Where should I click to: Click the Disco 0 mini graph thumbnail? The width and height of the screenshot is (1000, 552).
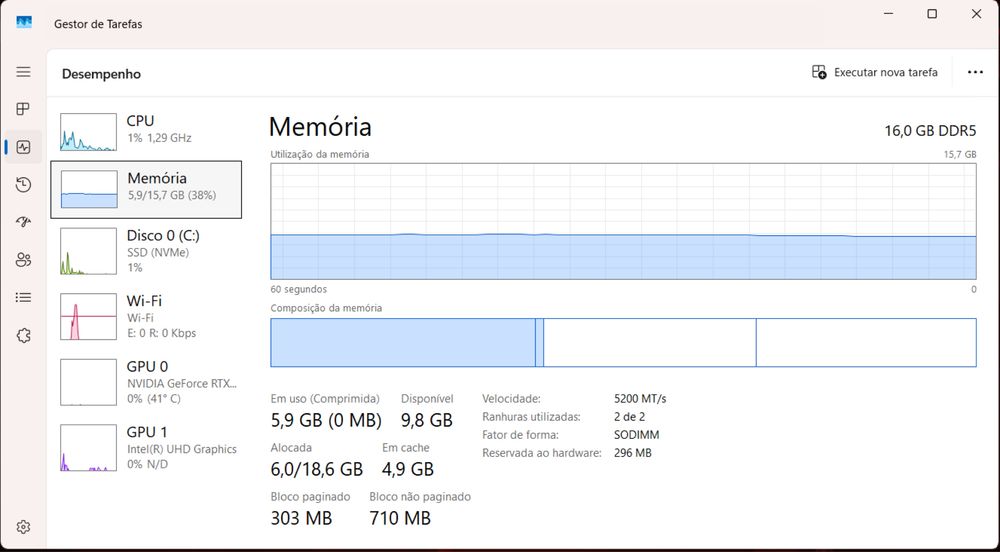click(89, 251)
